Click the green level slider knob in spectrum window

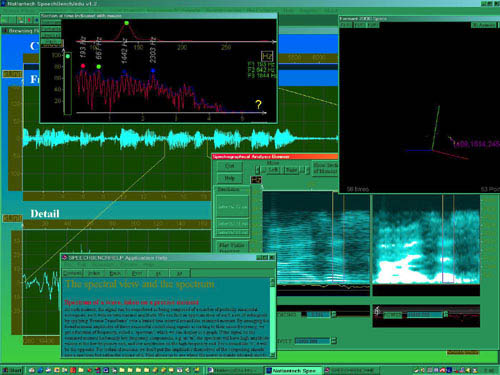pyautogui.click(x=68, y=56)
